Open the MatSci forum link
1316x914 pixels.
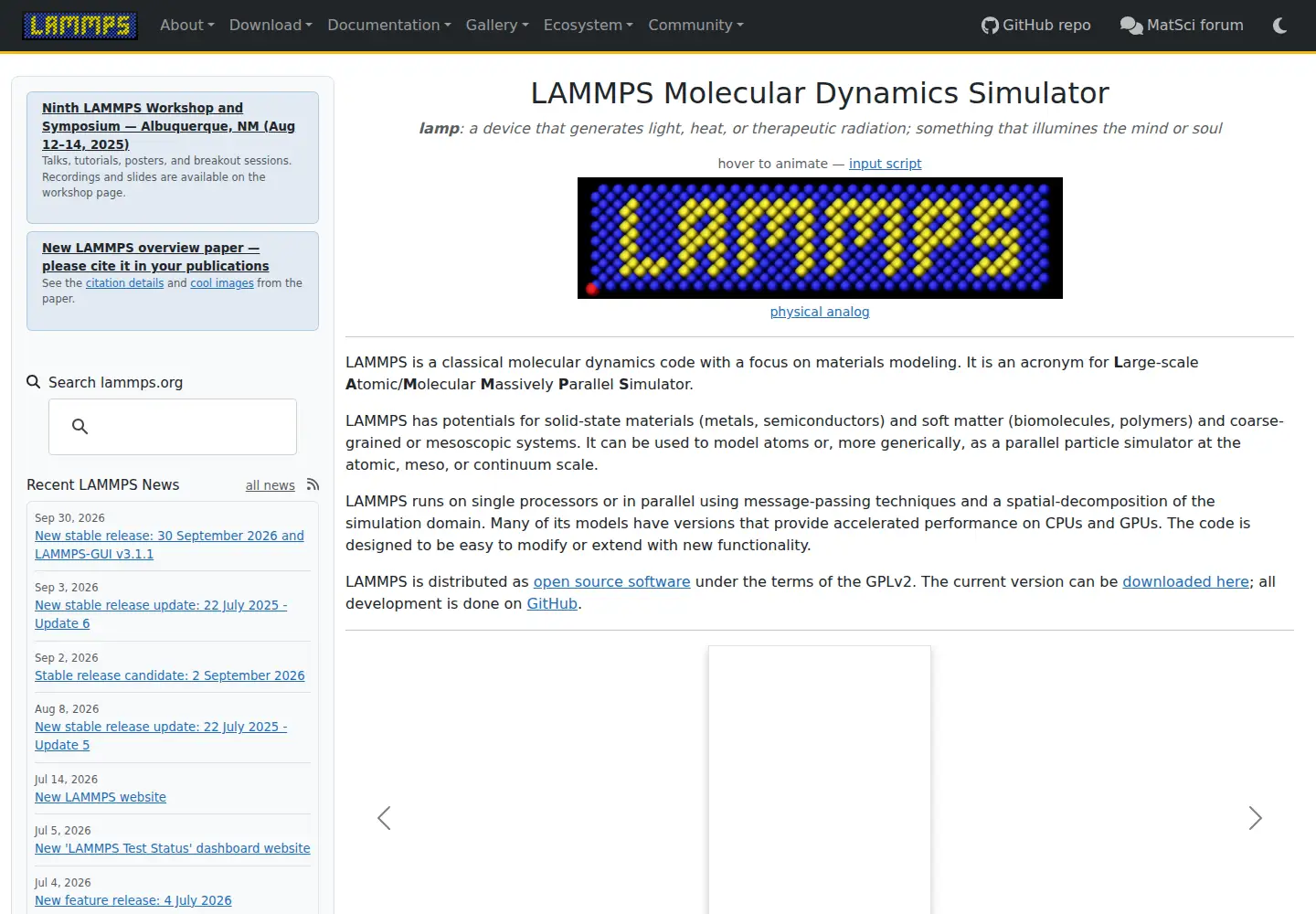click(1182, 26)
